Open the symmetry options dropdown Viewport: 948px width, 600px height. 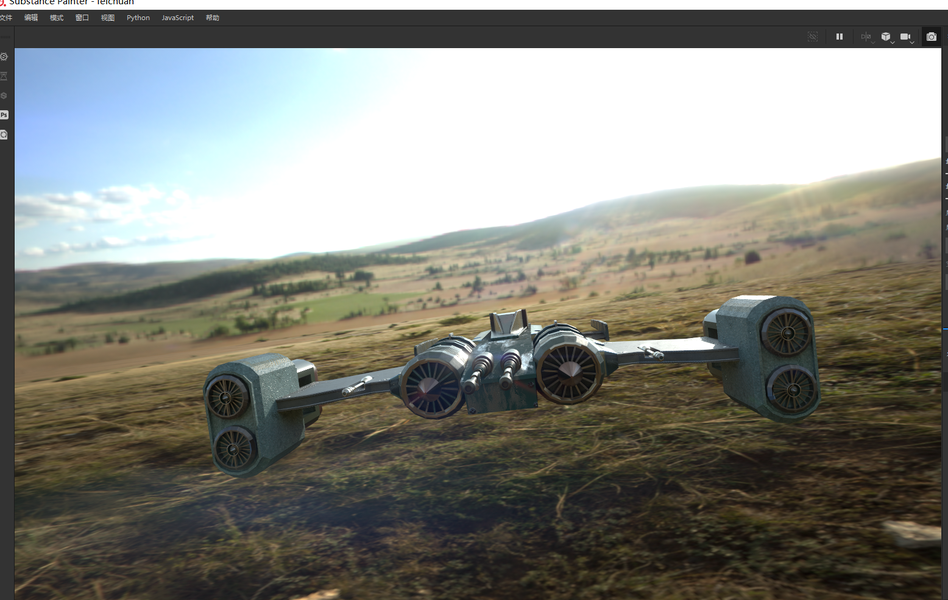867,38
